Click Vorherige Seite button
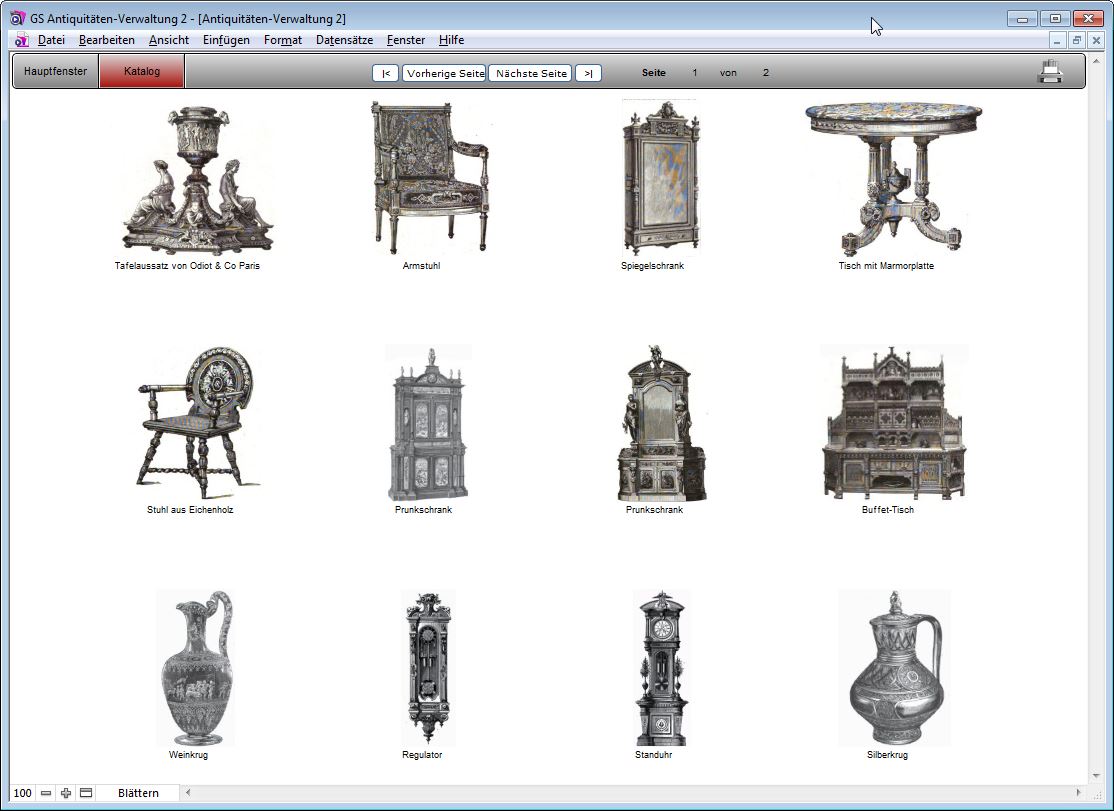 point(444,73)
